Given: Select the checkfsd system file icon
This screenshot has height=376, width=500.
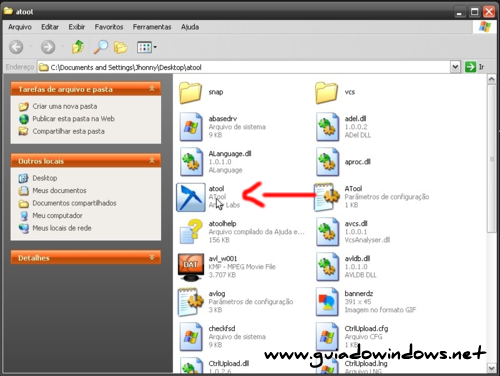Looking at the screenshot, I should point(191,337).
